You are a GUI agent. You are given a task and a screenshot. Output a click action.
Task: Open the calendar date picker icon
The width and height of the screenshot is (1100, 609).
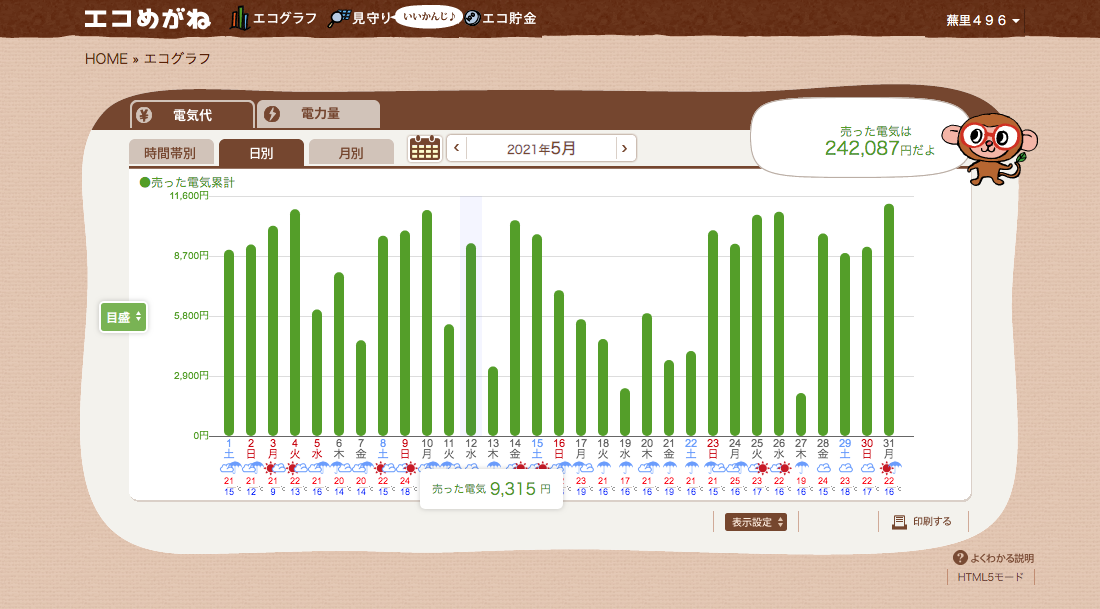tap(425, 149)
